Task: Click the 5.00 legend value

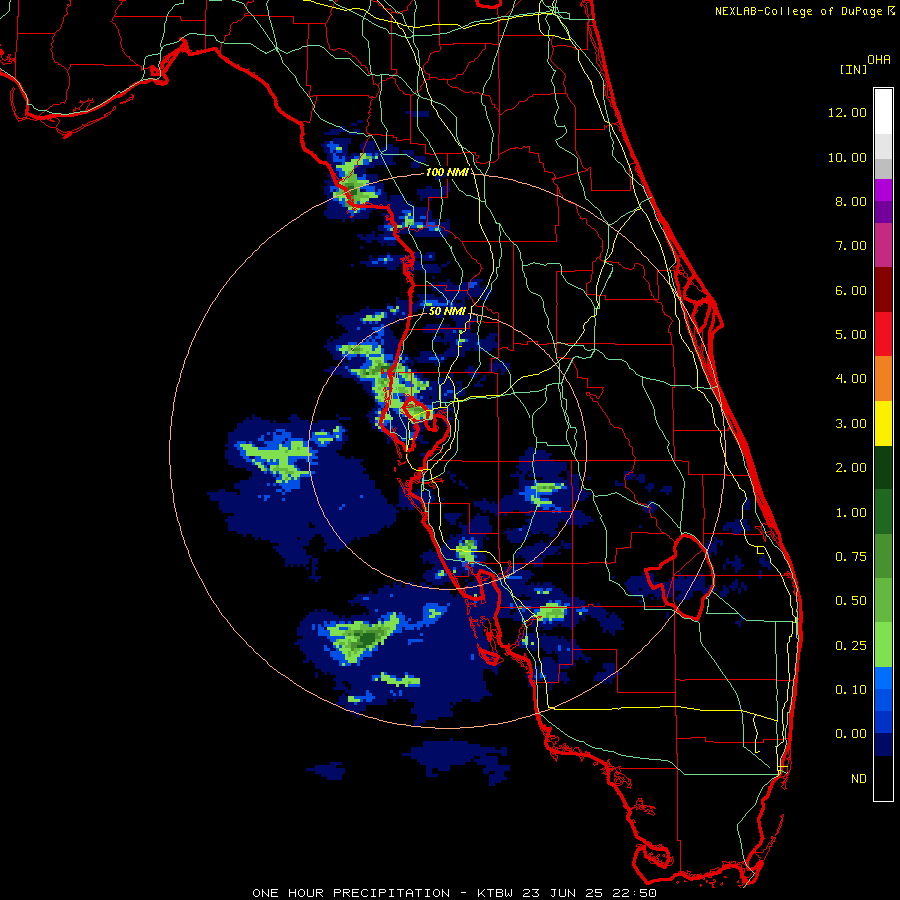Action: [x=851, y=335]
